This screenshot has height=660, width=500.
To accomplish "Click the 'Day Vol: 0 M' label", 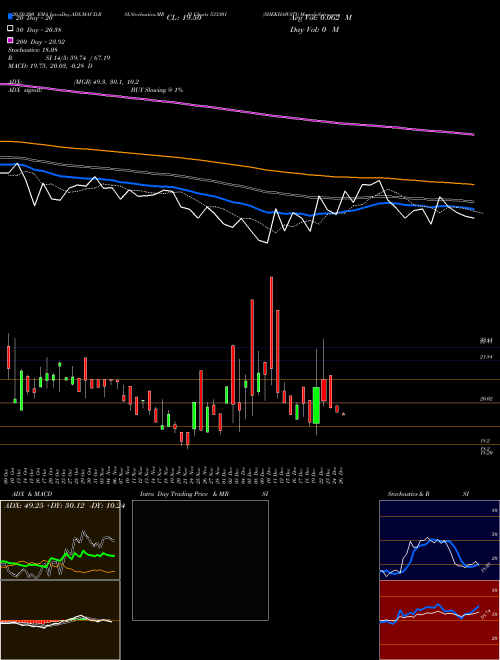I will [314, 30].
